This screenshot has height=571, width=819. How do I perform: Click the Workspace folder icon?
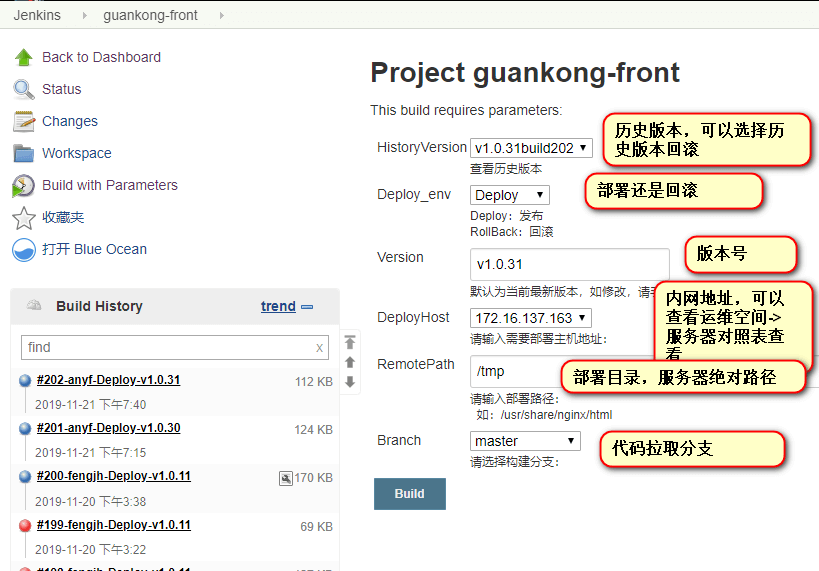tap(24, 154)
